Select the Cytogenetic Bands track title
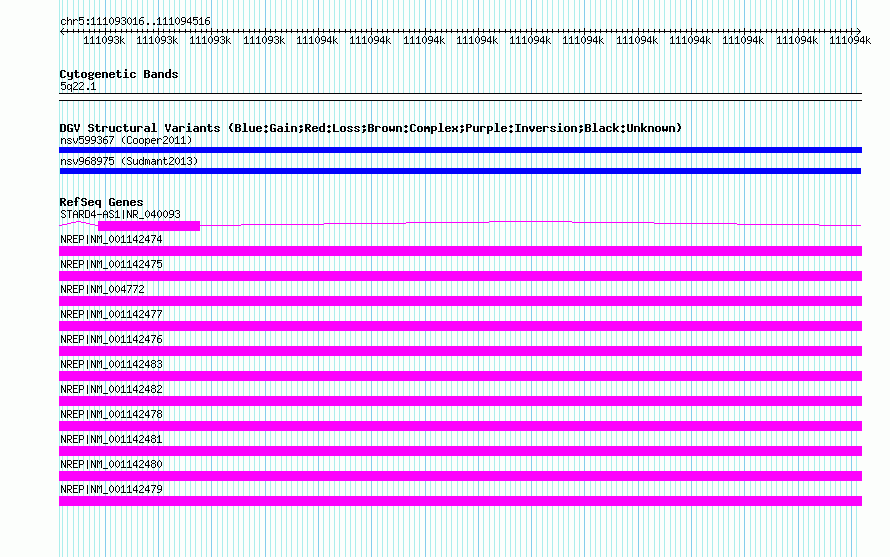Screen dimensions: 890x557 [x=119, y=74]
